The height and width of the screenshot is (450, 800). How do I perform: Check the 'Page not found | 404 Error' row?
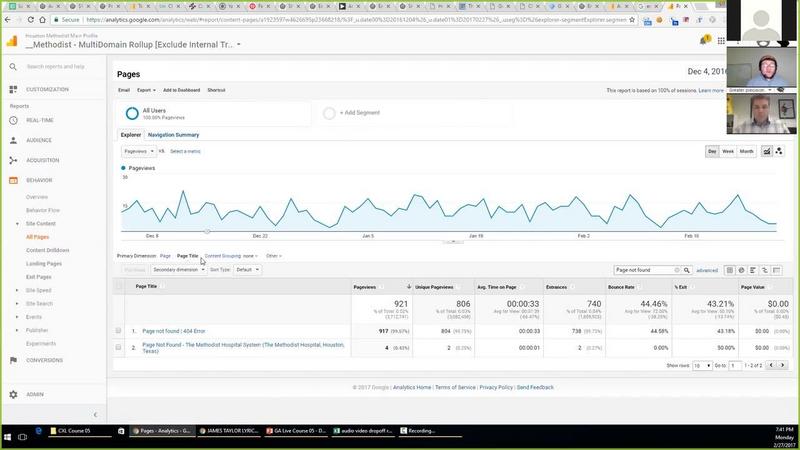point(118,331)
